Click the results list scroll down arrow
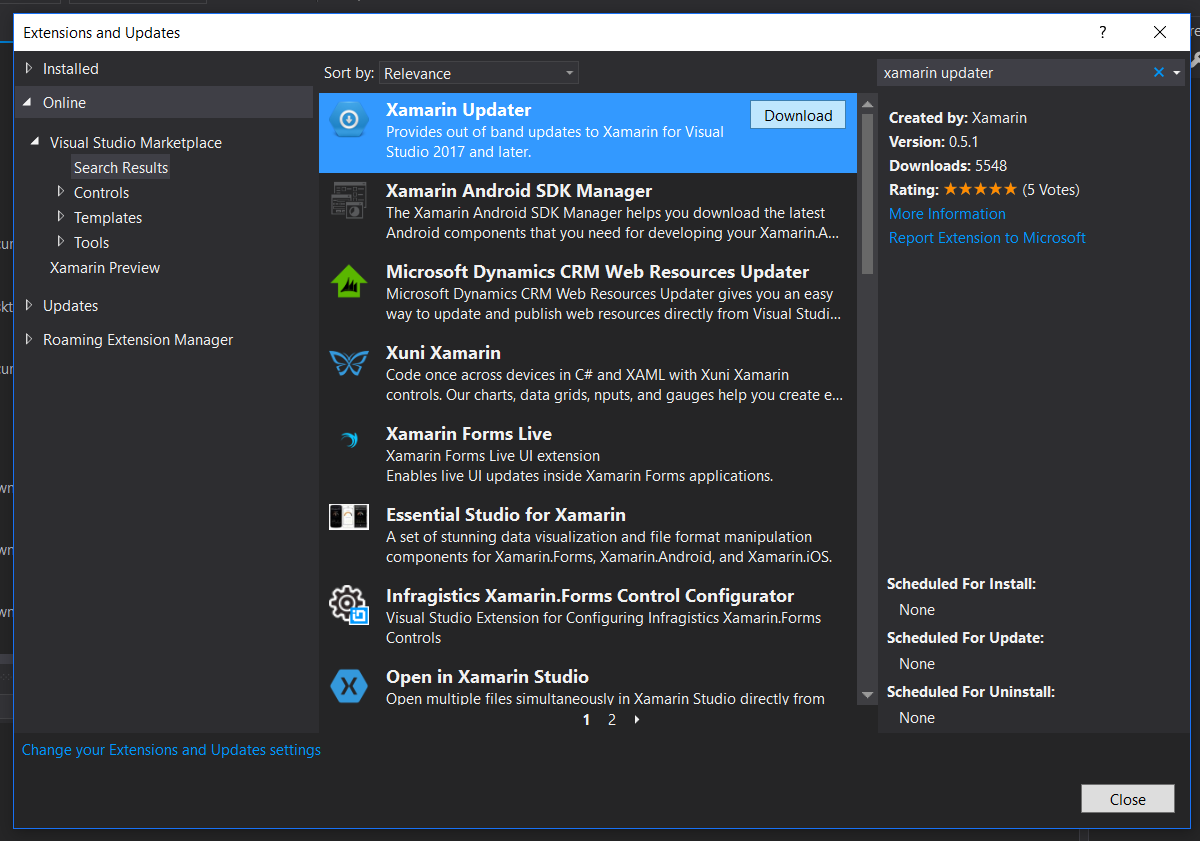Screen dimensions: 1200x841 867,695
